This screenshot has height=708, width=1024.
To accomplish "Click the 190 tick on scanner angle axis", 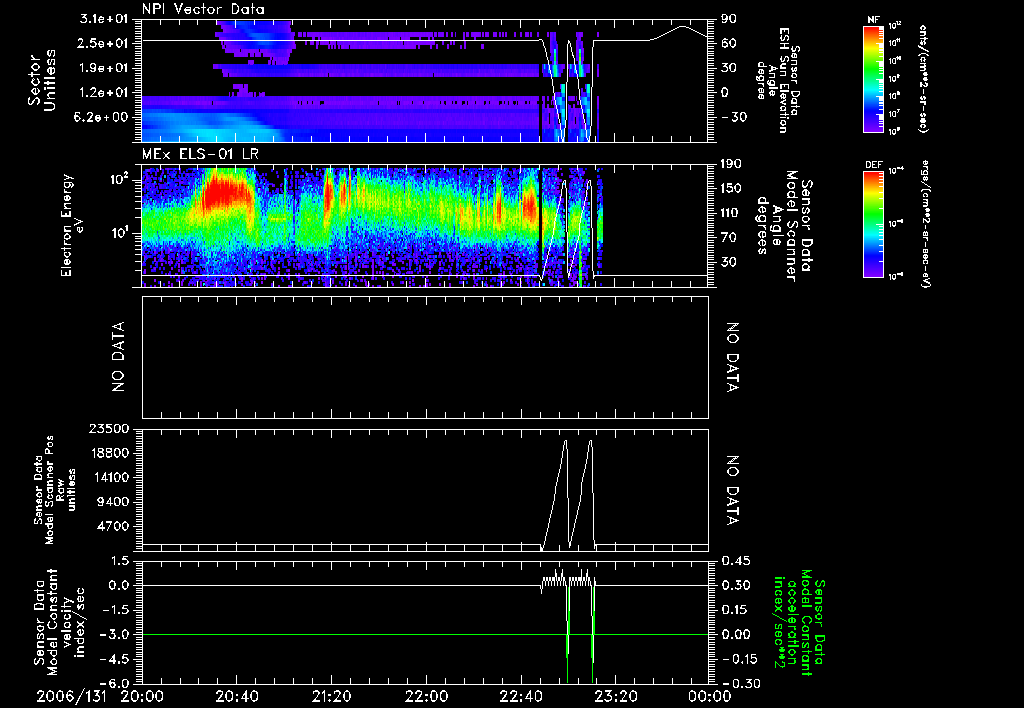I will (729, 164).
